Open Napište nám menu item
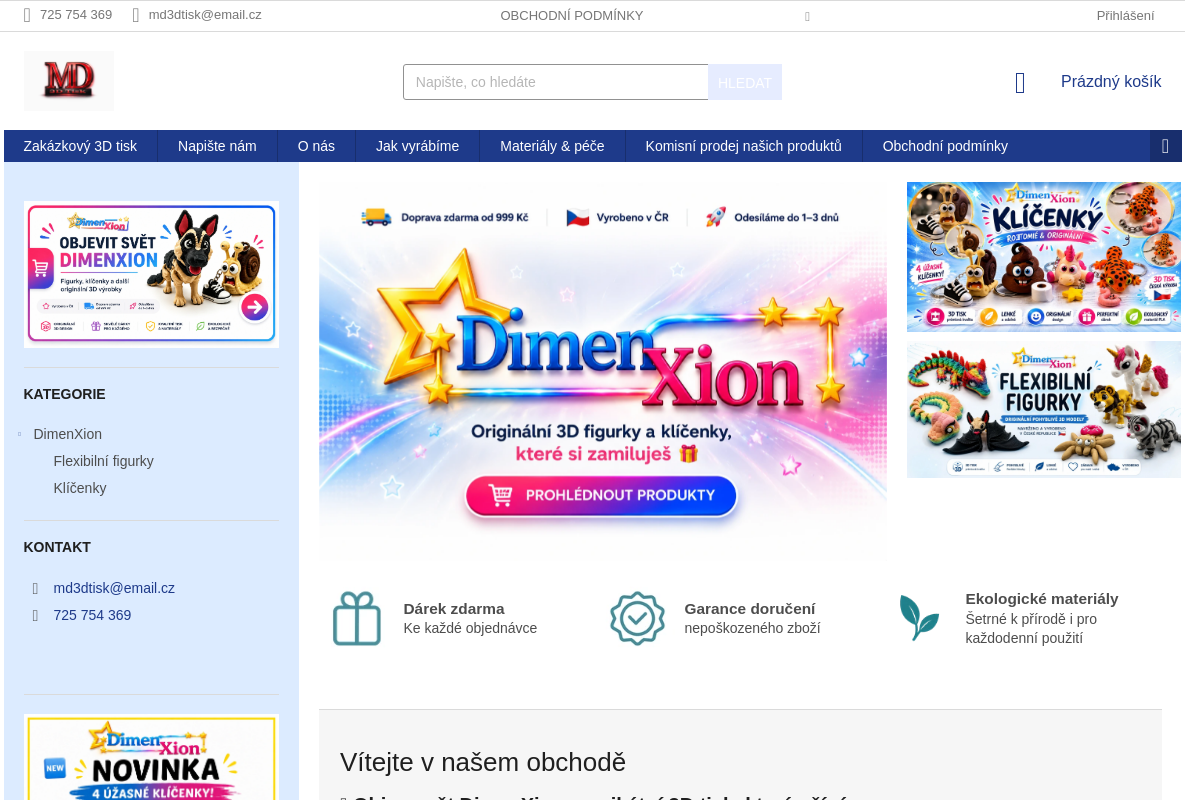Viewport: 1200px width, 800px height. [x=217, y=146]
